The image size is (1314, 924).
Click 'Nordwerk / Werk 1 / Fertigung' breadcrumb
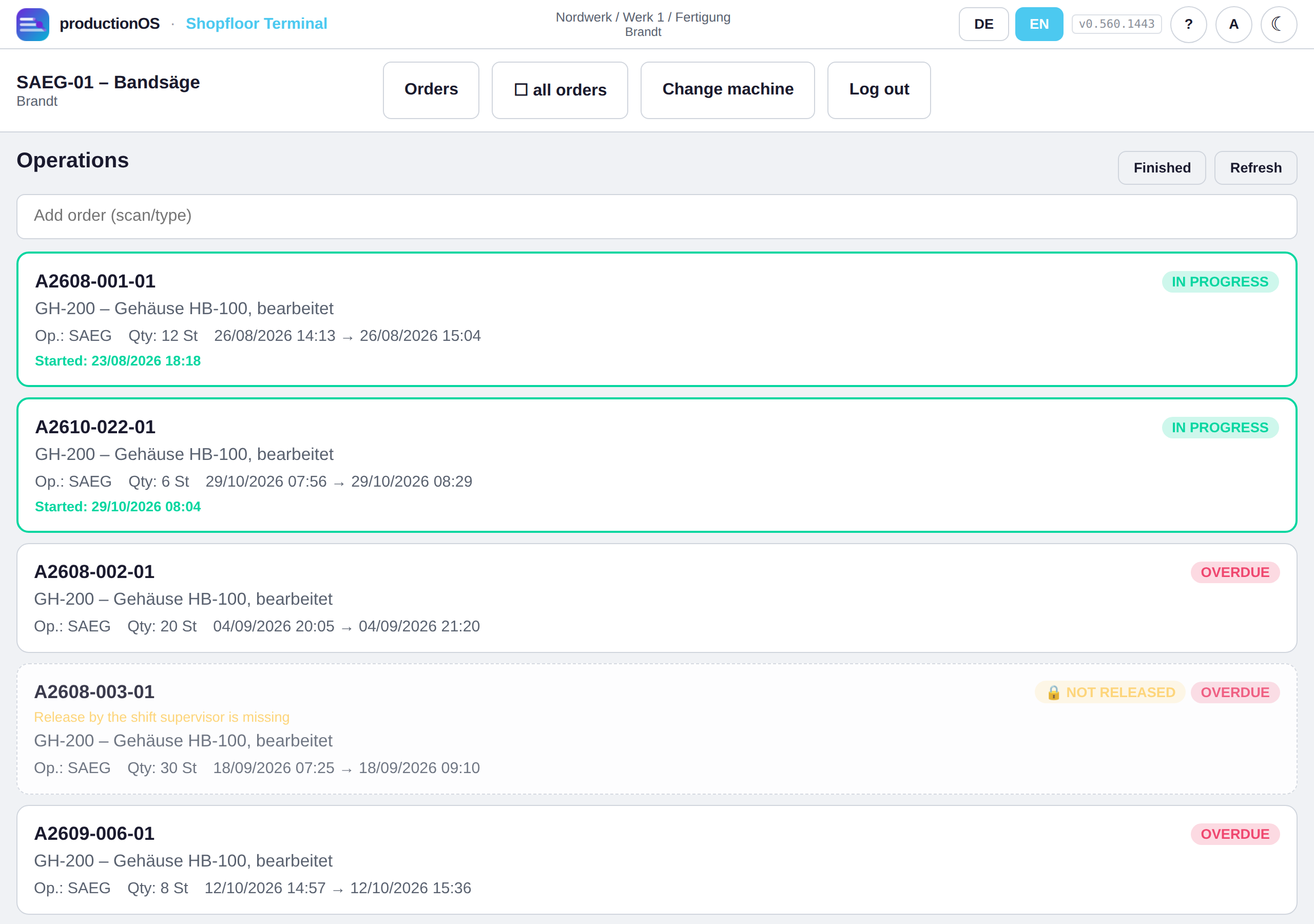tap(643, 17)
